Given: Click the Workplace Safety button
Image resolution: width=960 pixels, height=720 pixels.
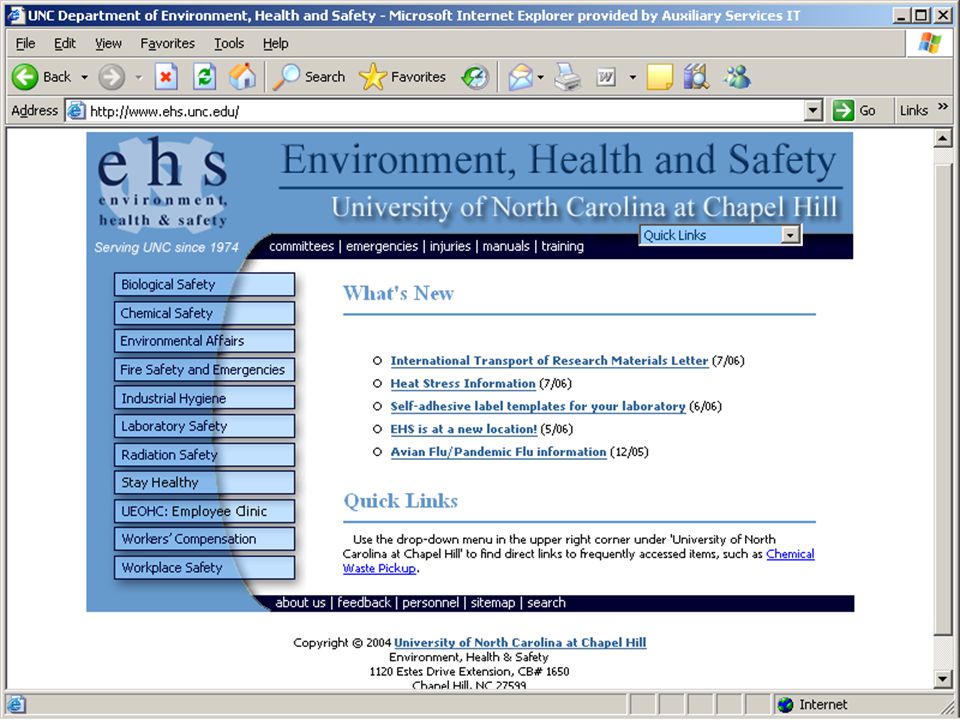Looking at the screenshot, I should 204,568.
